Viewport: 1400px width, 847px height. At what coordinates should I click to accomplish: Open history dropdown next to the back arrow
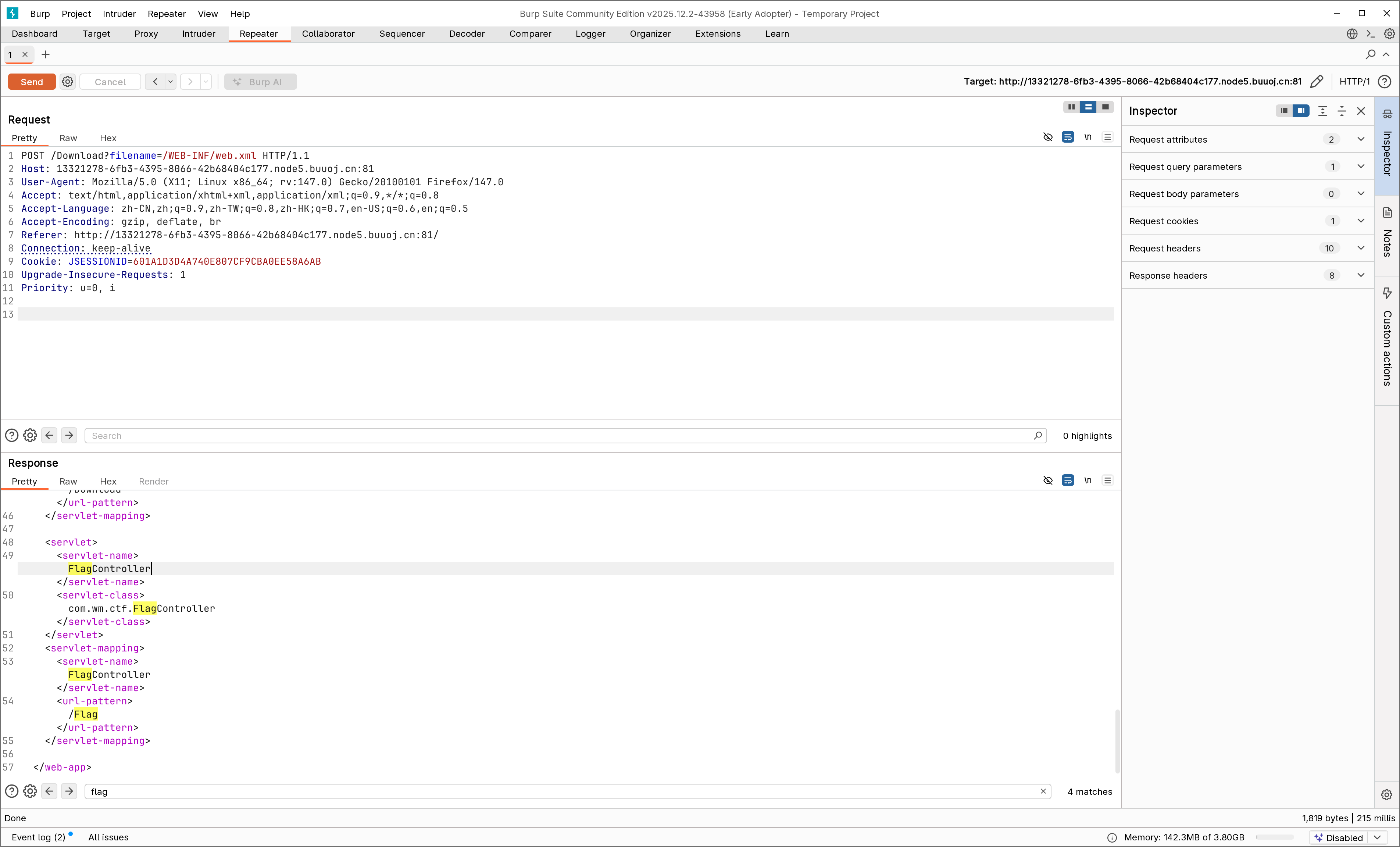(171, 82)
